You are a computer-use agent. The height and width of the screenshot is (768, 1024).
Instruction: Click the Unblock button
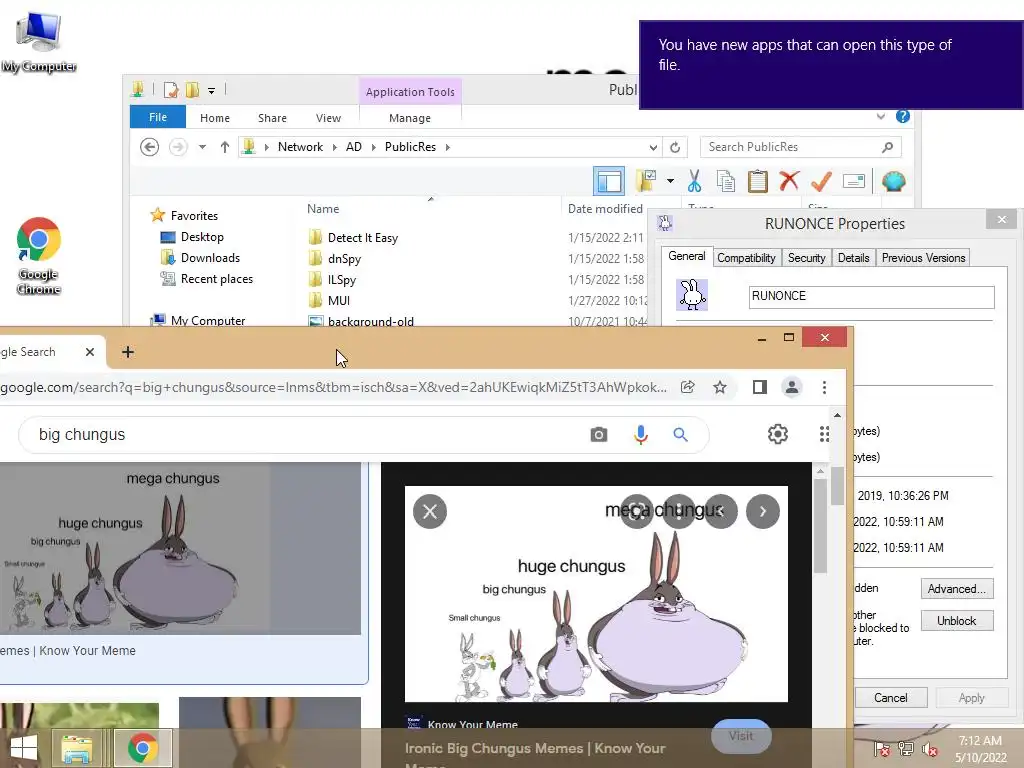tap(957, 620)
